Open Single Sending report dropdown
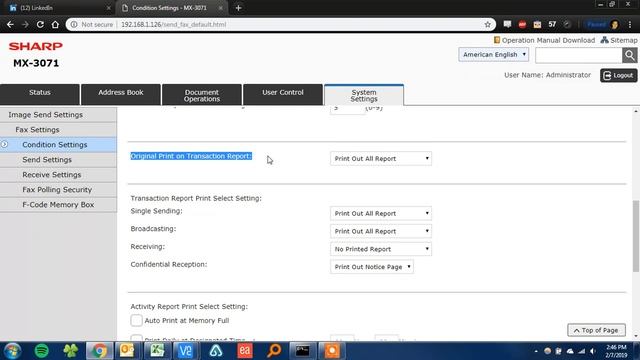640x360 pixels. [381, 213]
